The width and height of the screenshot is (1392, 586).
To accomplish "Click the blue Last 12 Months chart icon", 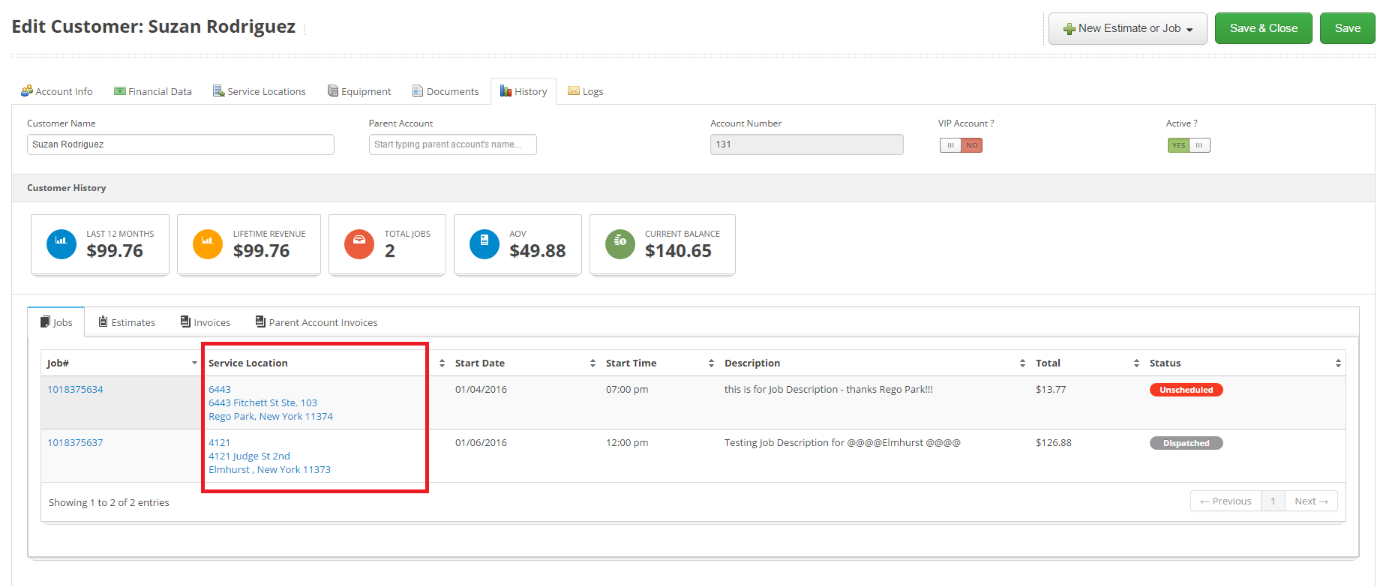I will click(61, 242).
